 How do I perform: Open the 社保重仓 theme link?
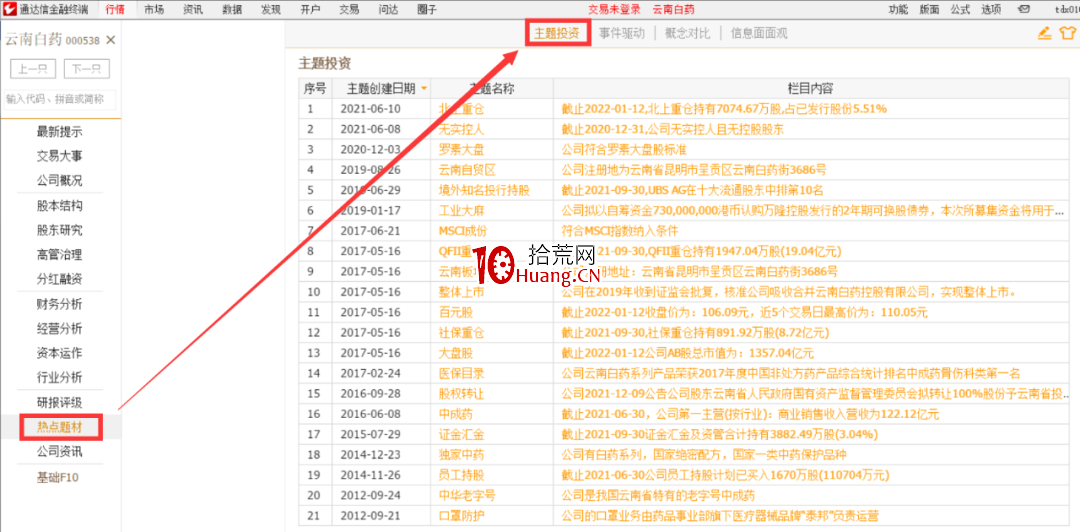[x=460, y=332]
